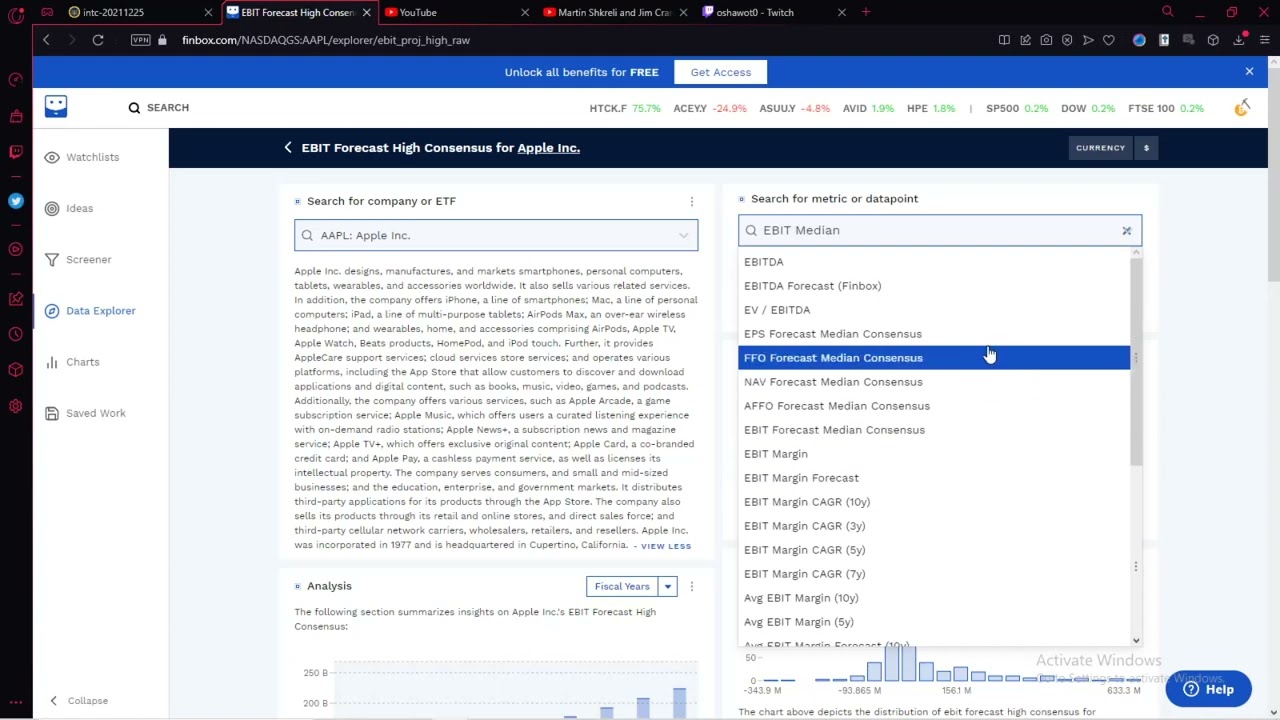Open company search panel options dots
1280x720 pixels.
tap(691, 201)
